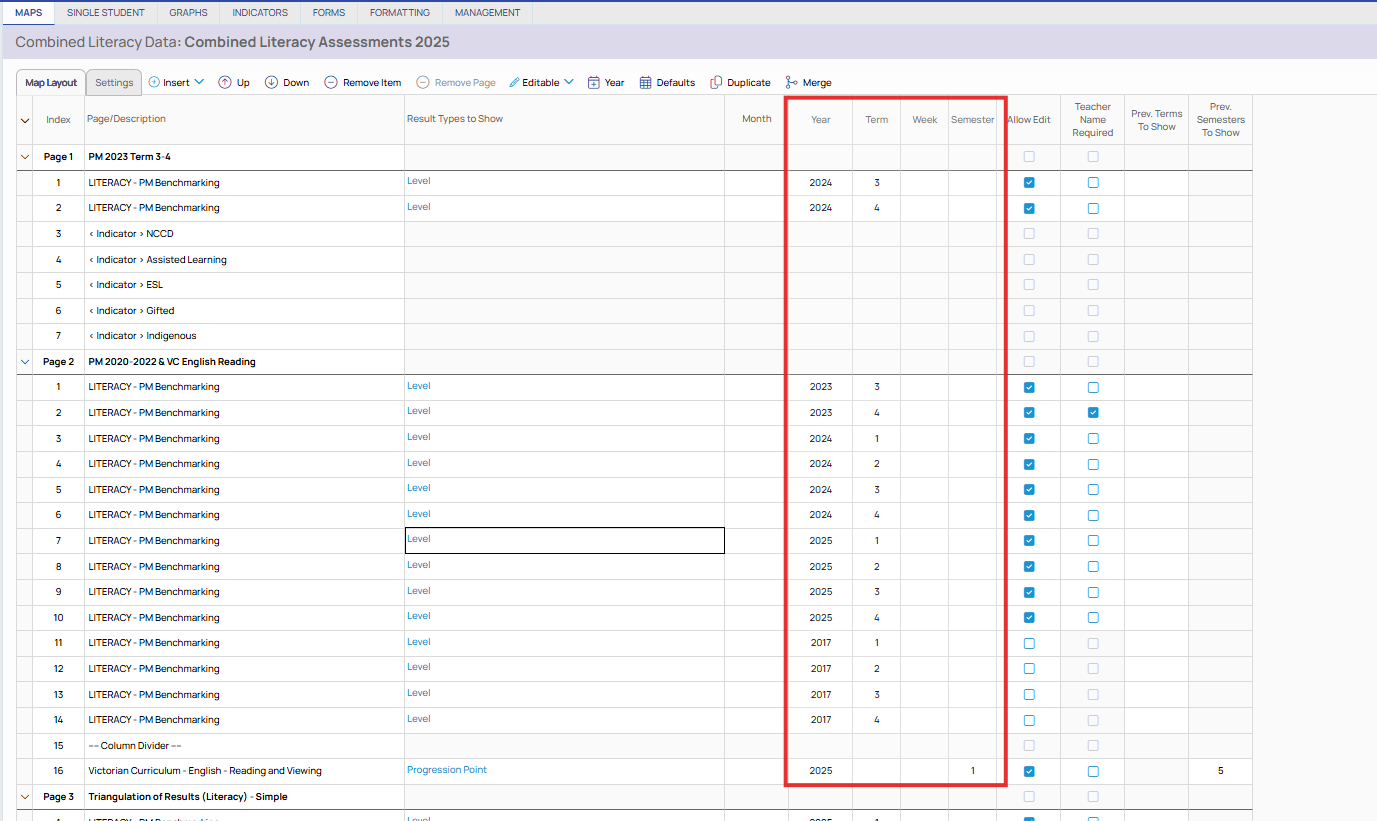Toggle Allow Edit for the 2025 Term 4 row

pos(1029,618)
